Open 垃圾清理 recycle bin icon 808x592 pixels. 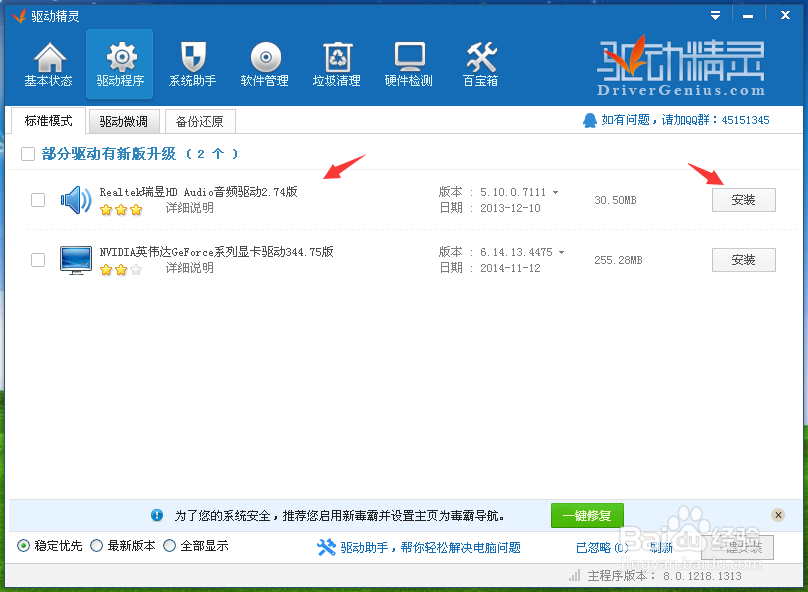[338, 57]
